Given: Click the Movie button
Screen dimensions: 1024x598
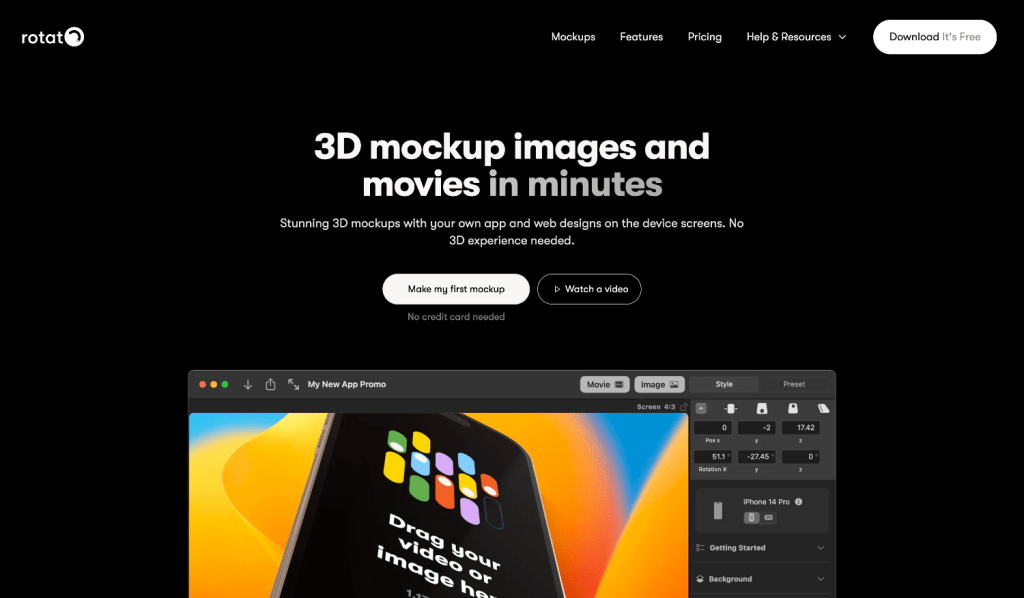Looking at the screenshot, I should (605, 385).
